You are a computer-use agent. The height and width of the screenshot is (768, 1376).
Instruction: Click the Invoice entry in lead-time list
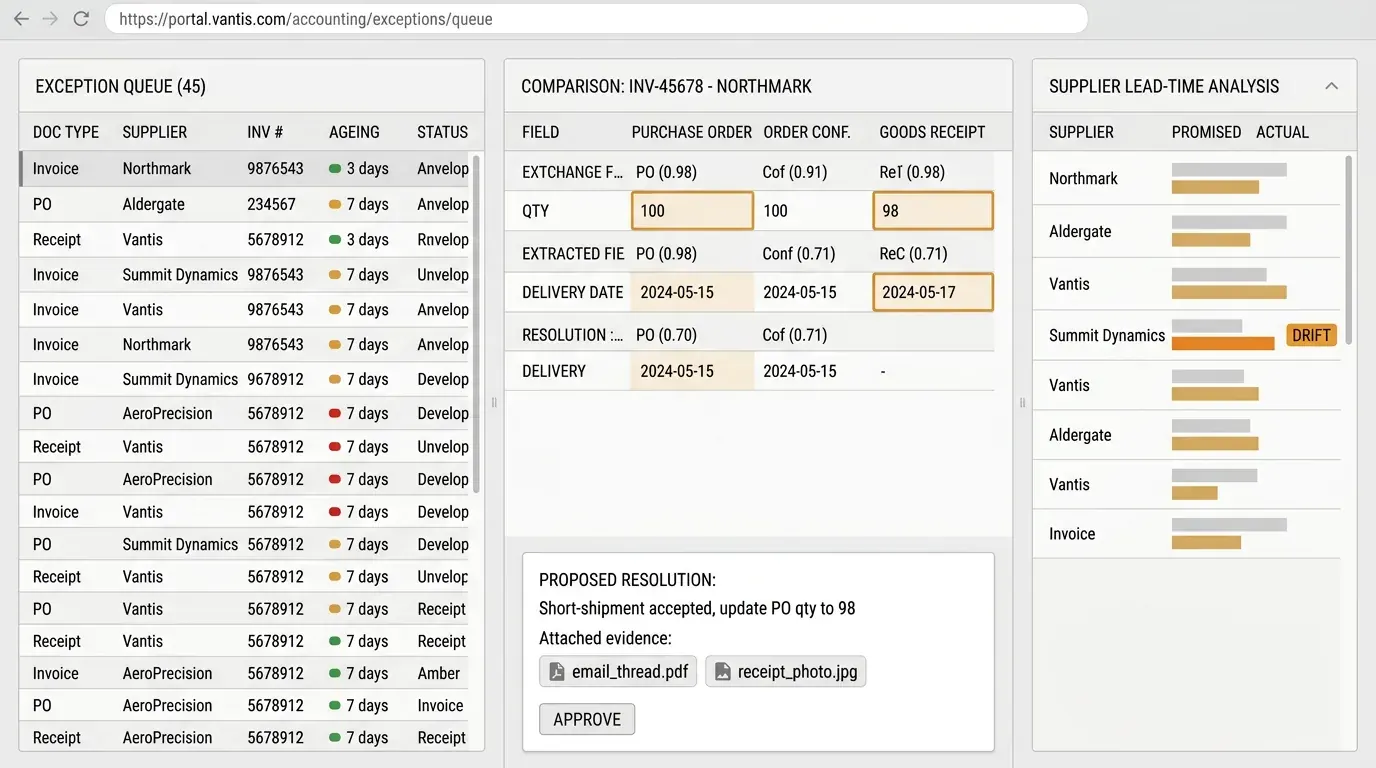(1072, 533)
